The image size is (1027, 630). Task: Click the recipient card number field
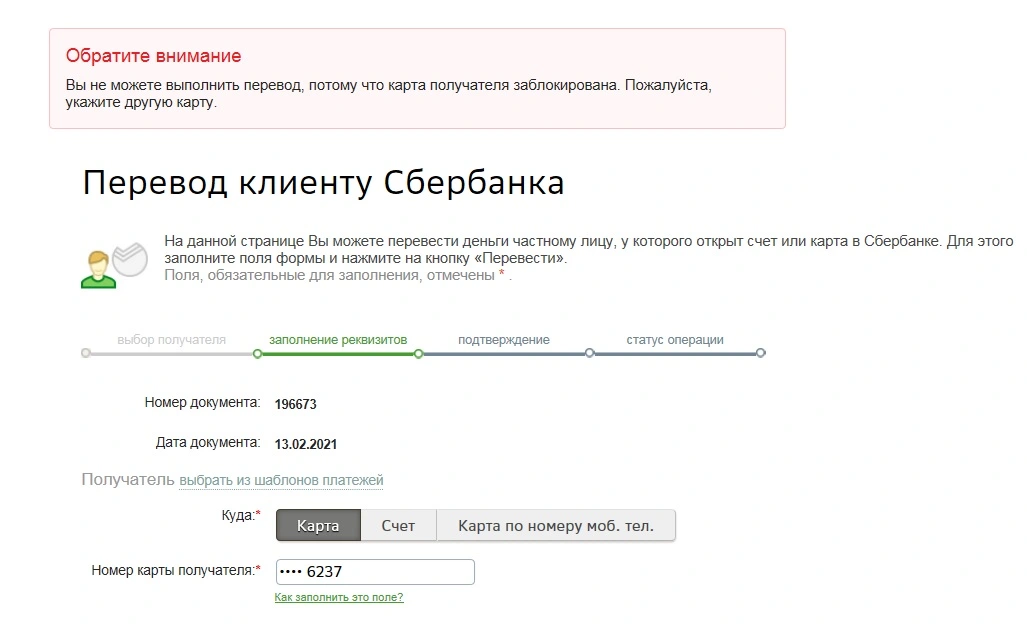tap(375, 572)
